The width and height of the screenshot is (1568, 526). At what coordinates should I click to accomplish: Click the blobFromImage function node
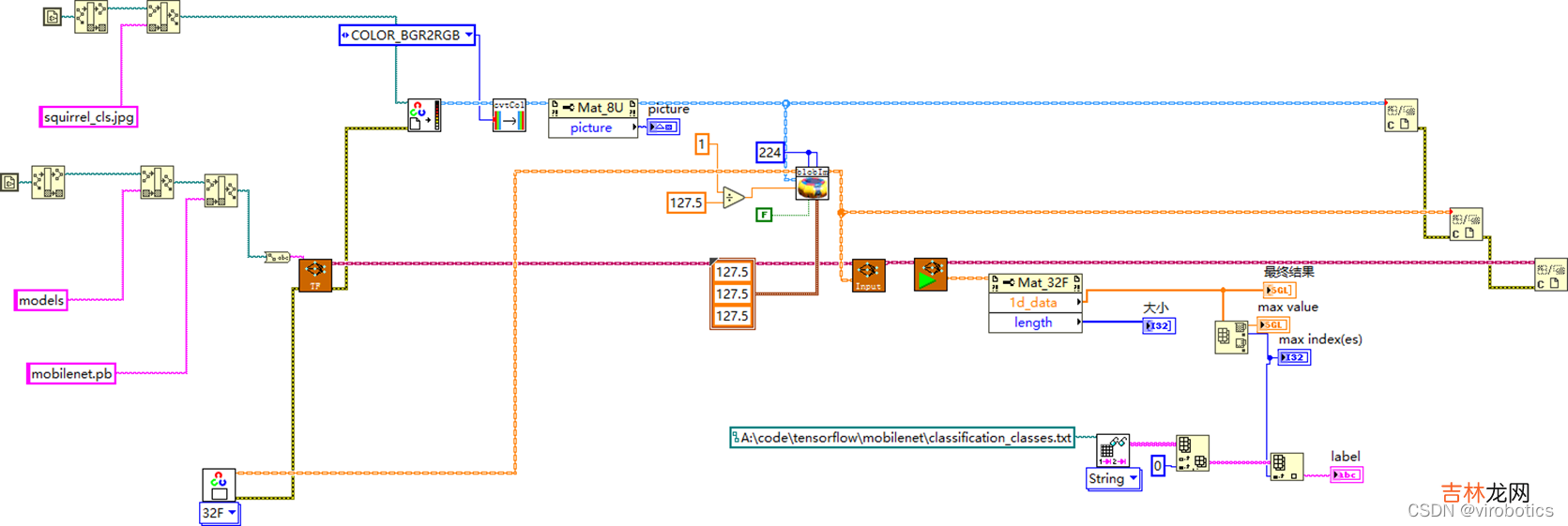[x=812, y=183]
